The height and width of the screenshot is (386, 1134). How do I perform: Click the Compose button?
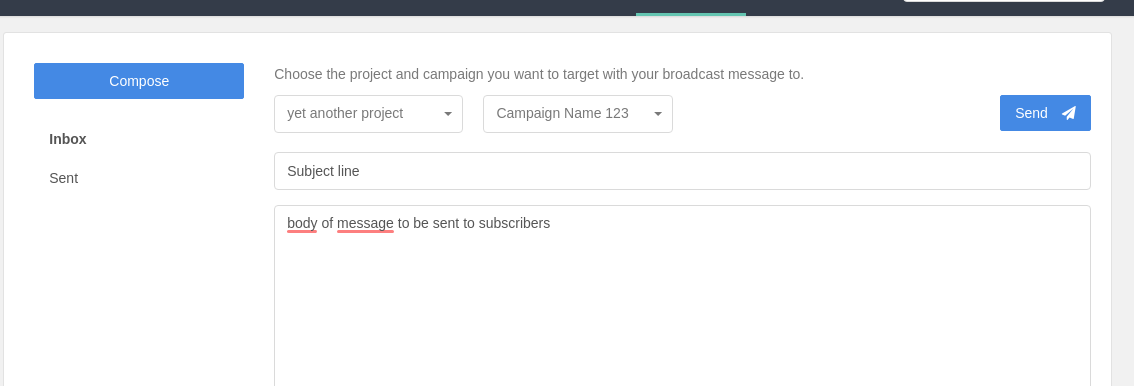click(x=139, y=81)
